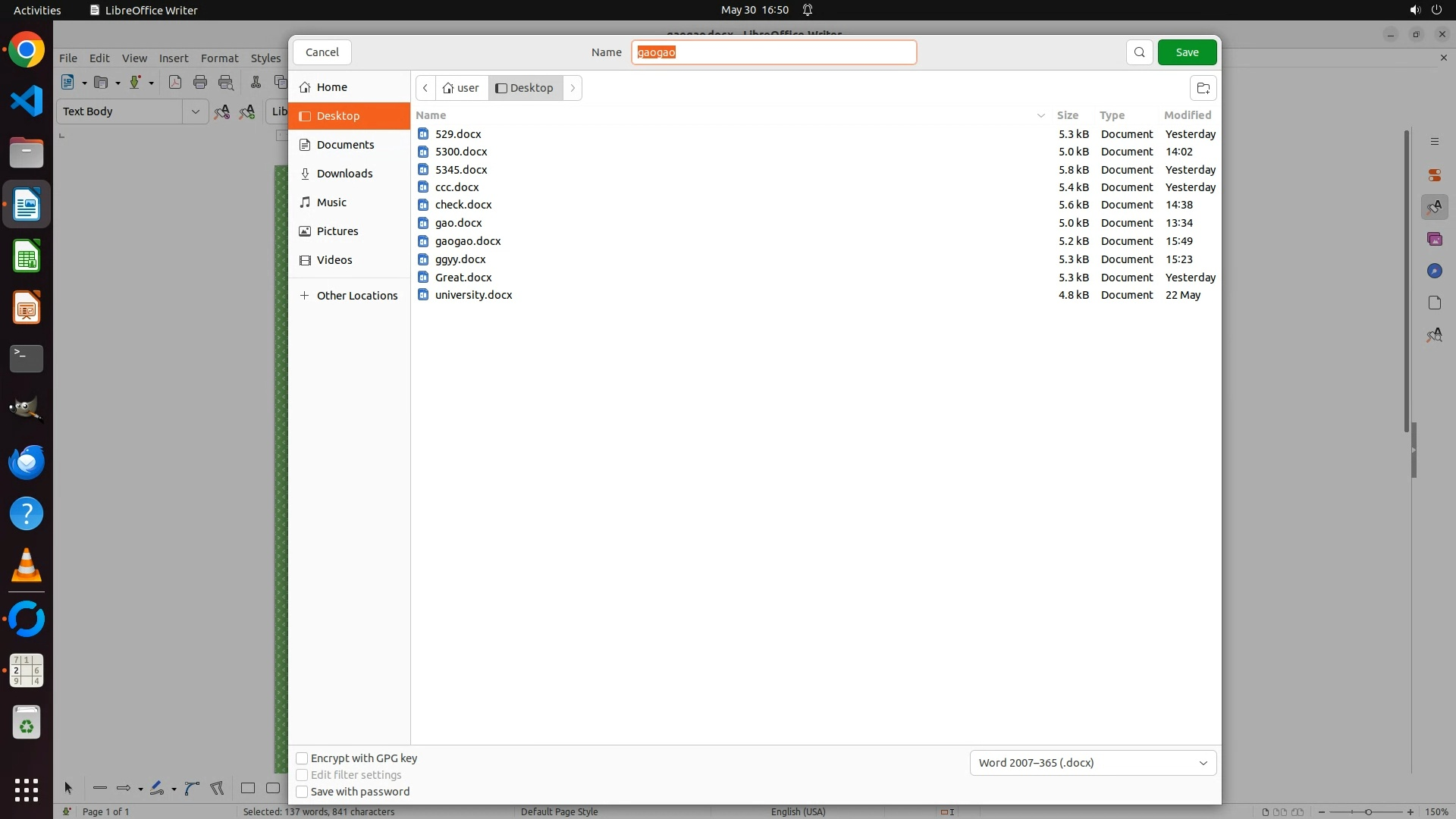Create a new folder with folder icon
The image size is (1456, 819).
(1203, 88)
